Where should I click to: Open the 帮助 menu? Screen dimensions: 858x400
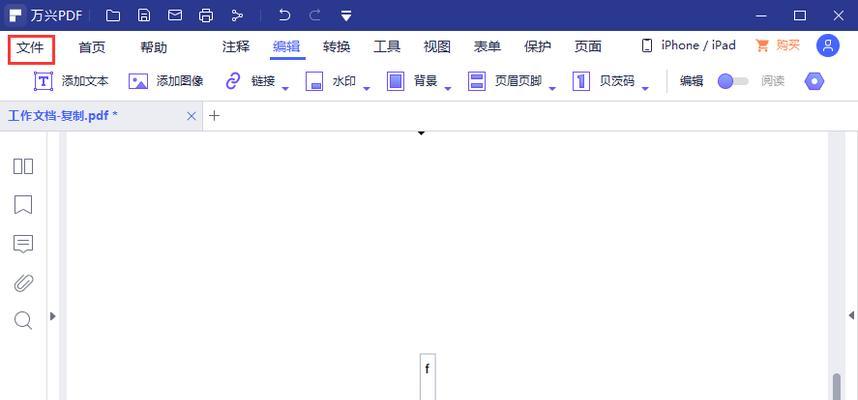tap(154, 48)
